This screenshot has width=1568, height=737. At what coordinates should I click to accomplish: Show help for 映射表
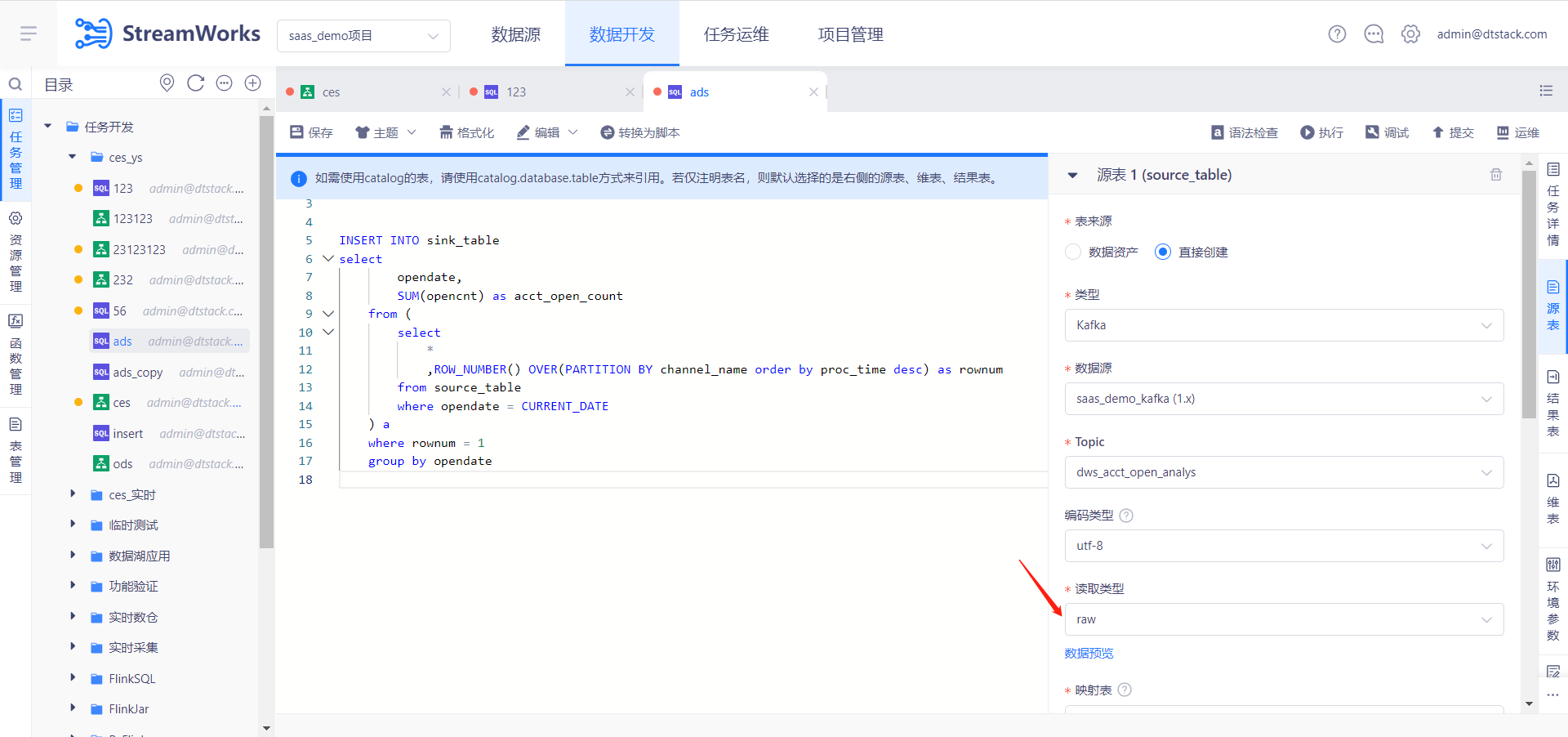pos(1125,690)
